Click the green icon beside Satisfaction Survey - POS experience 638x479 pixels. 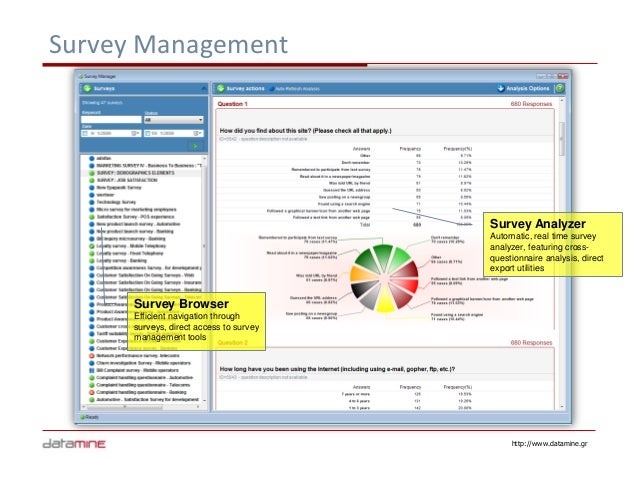point(92,217)
